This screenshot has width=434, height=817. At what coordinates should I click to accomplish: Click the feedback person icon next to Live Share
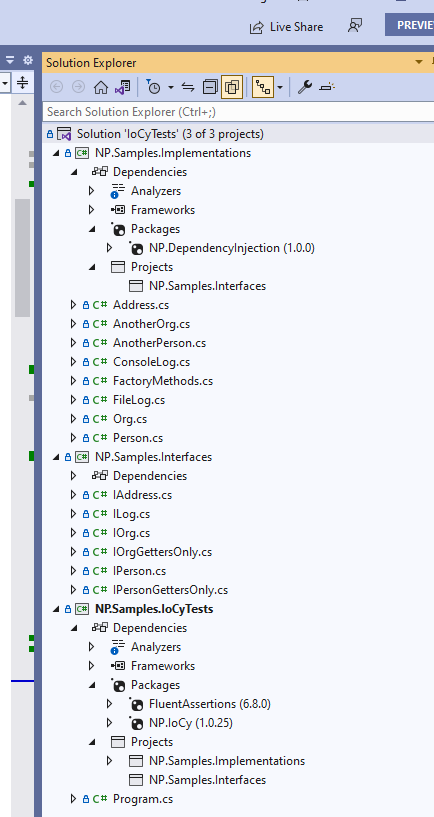click(x=355, y=26)
